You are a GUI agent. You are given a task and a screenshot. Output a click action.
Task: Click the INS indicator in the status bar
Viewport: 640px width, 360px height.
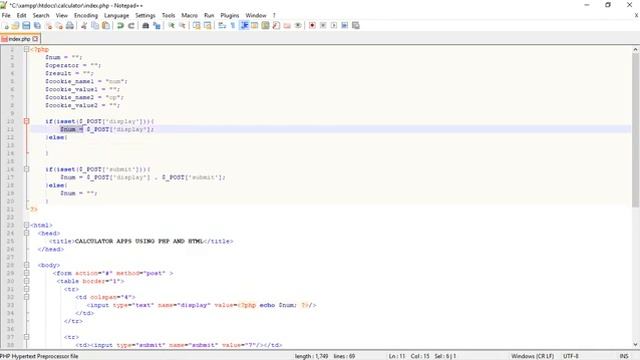pos(624,356)
